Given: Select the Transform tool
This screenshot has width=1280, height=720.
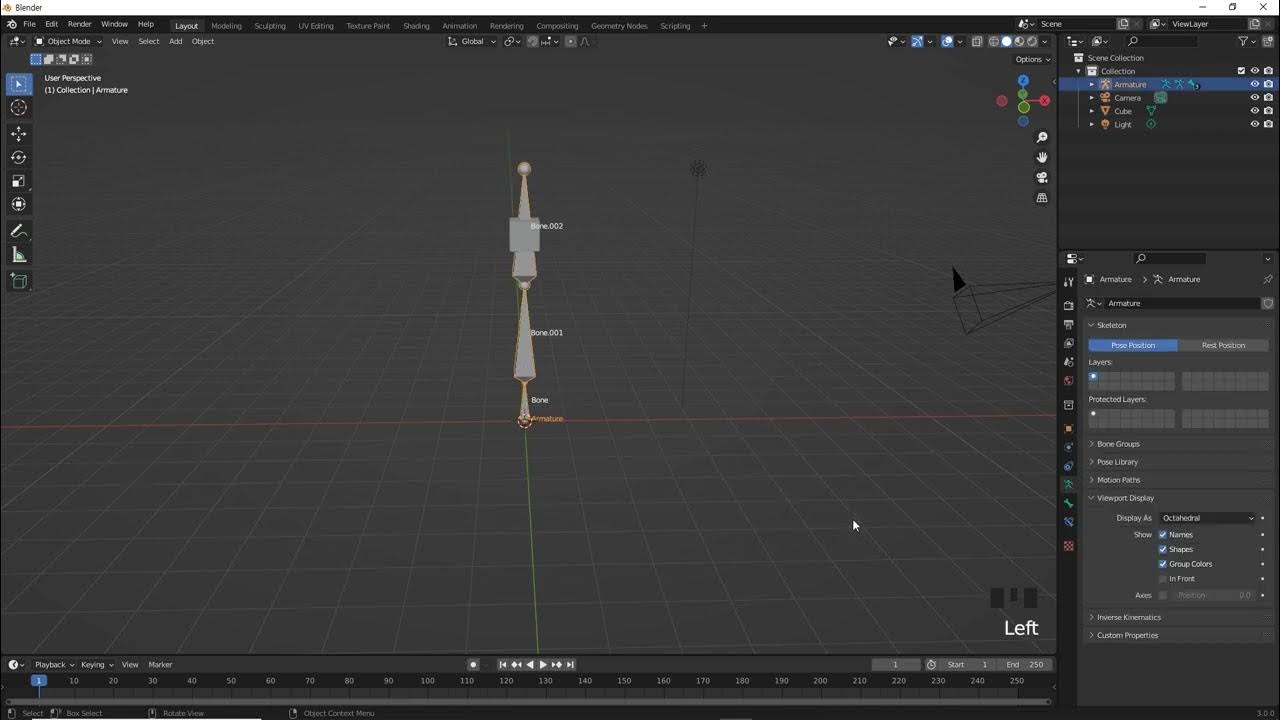Looking at the screenshot, I should [x=19, y=204].
